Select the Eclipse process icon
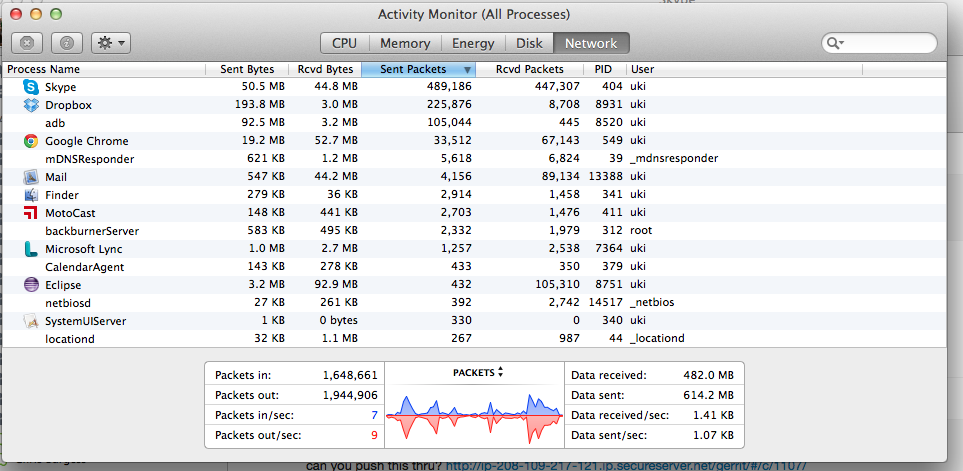 click(x=31, y=285)
